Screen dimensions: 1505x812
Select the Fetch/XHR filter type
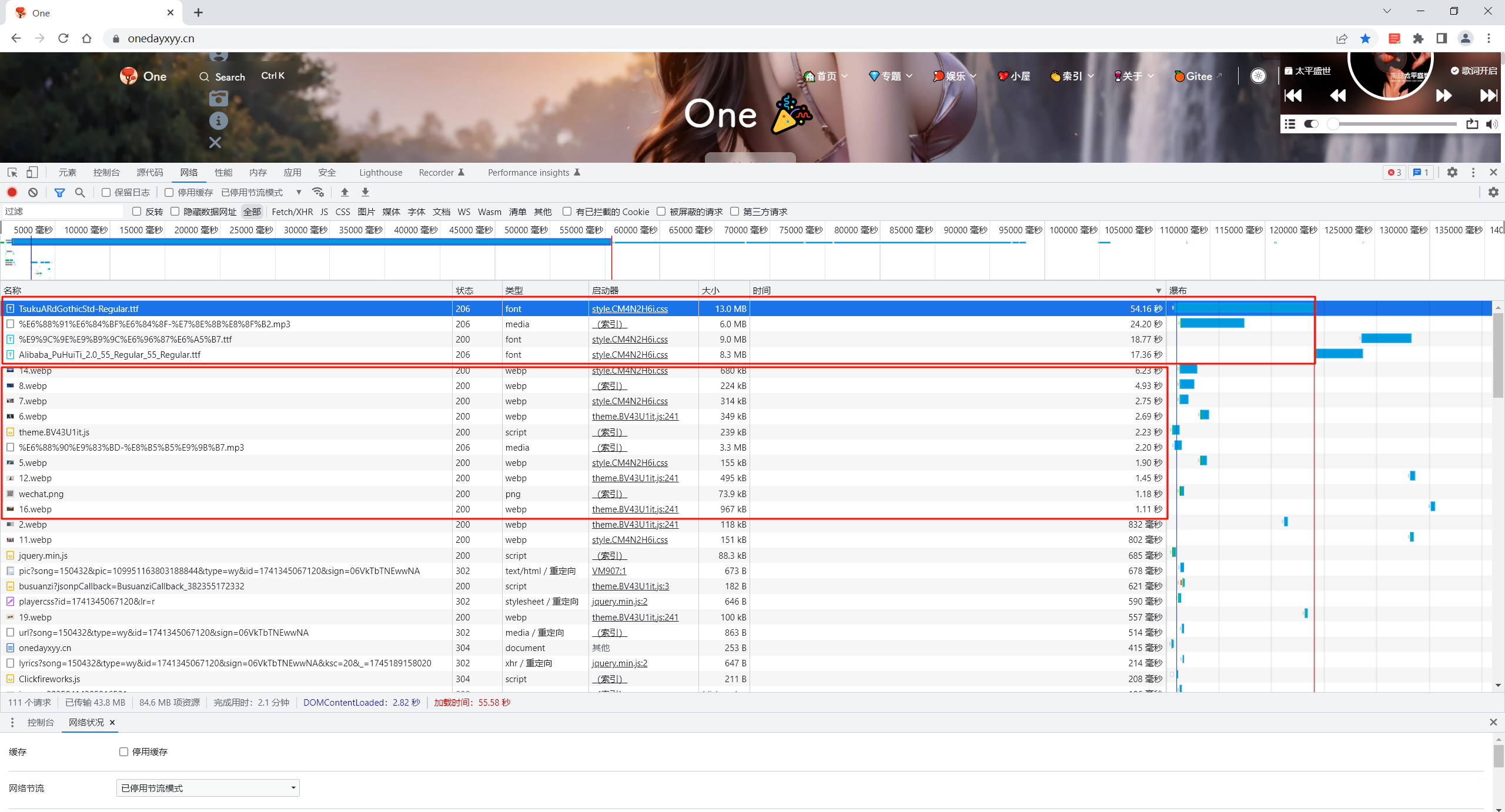292,212
